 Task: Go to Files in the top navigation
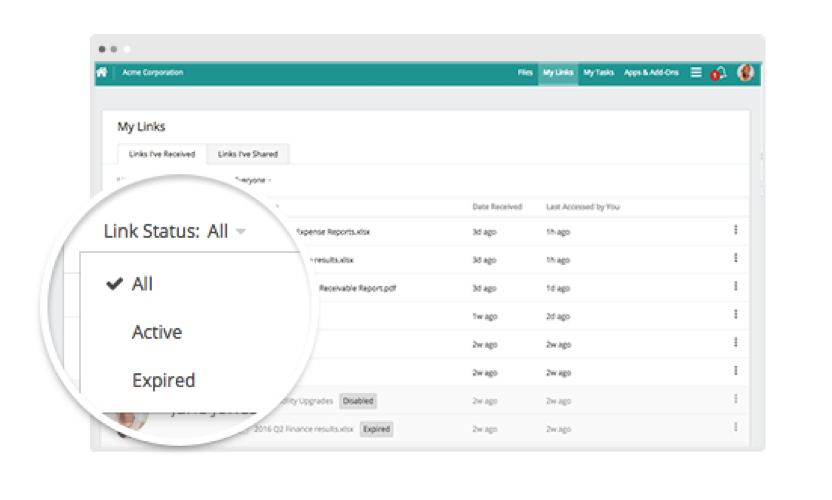coord(525,73)
